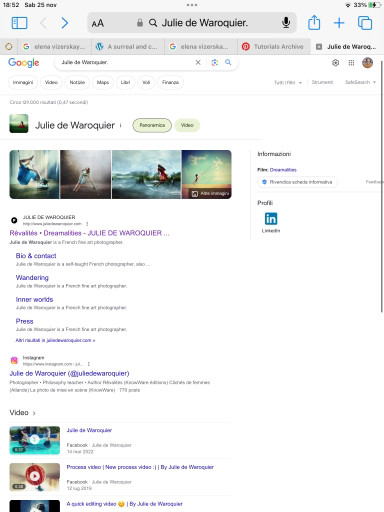Open the Inner worlds sitelink
This screenshot has height=512, width=384.
[34, 299]
